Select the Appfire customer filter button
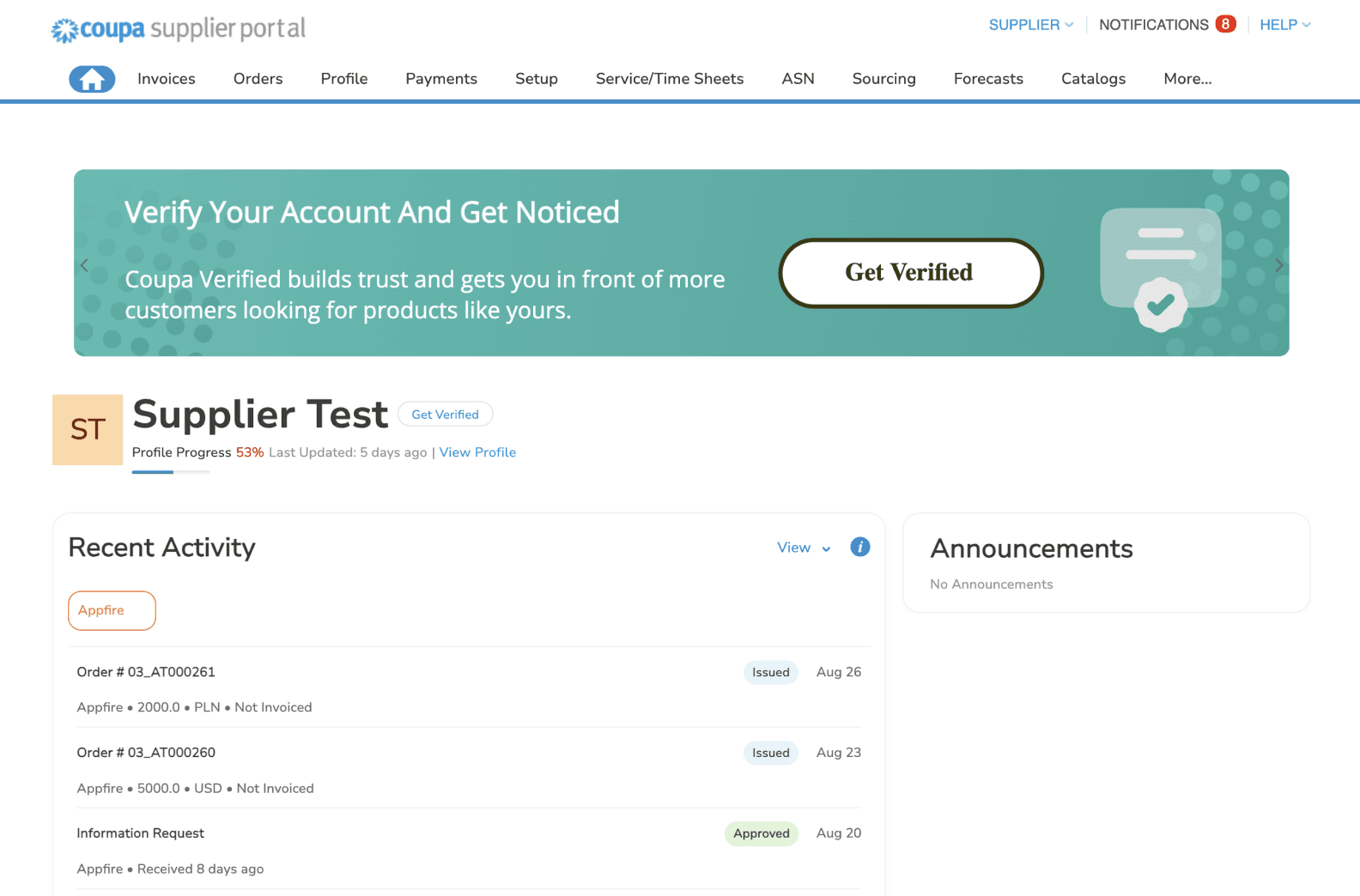 tap(112, 610)
